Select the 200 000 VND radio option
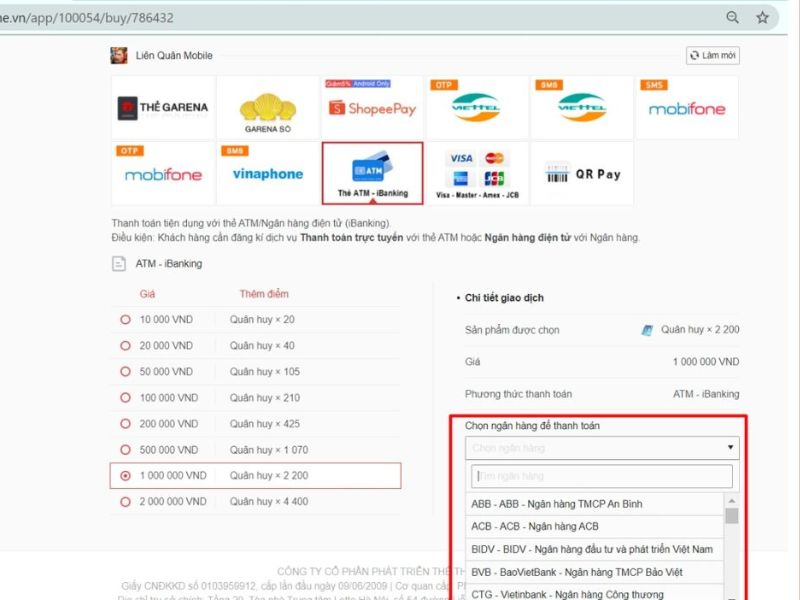This screenshot has height=600, width=800. click(125, 423)
